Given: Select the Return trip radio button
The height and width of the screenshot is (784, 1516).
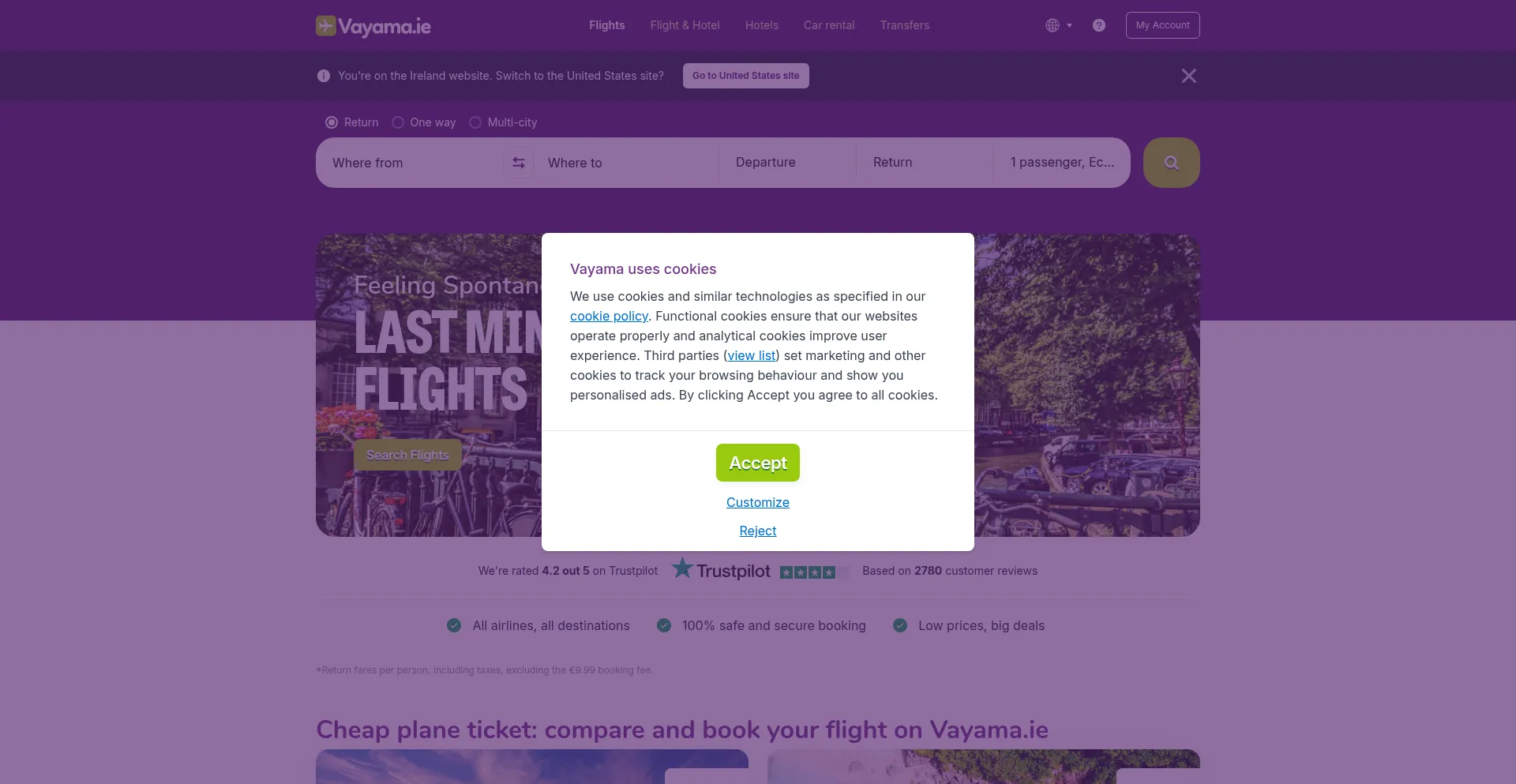Looking at the screenshot, I should pyautogui.click(x=332, y=122).
